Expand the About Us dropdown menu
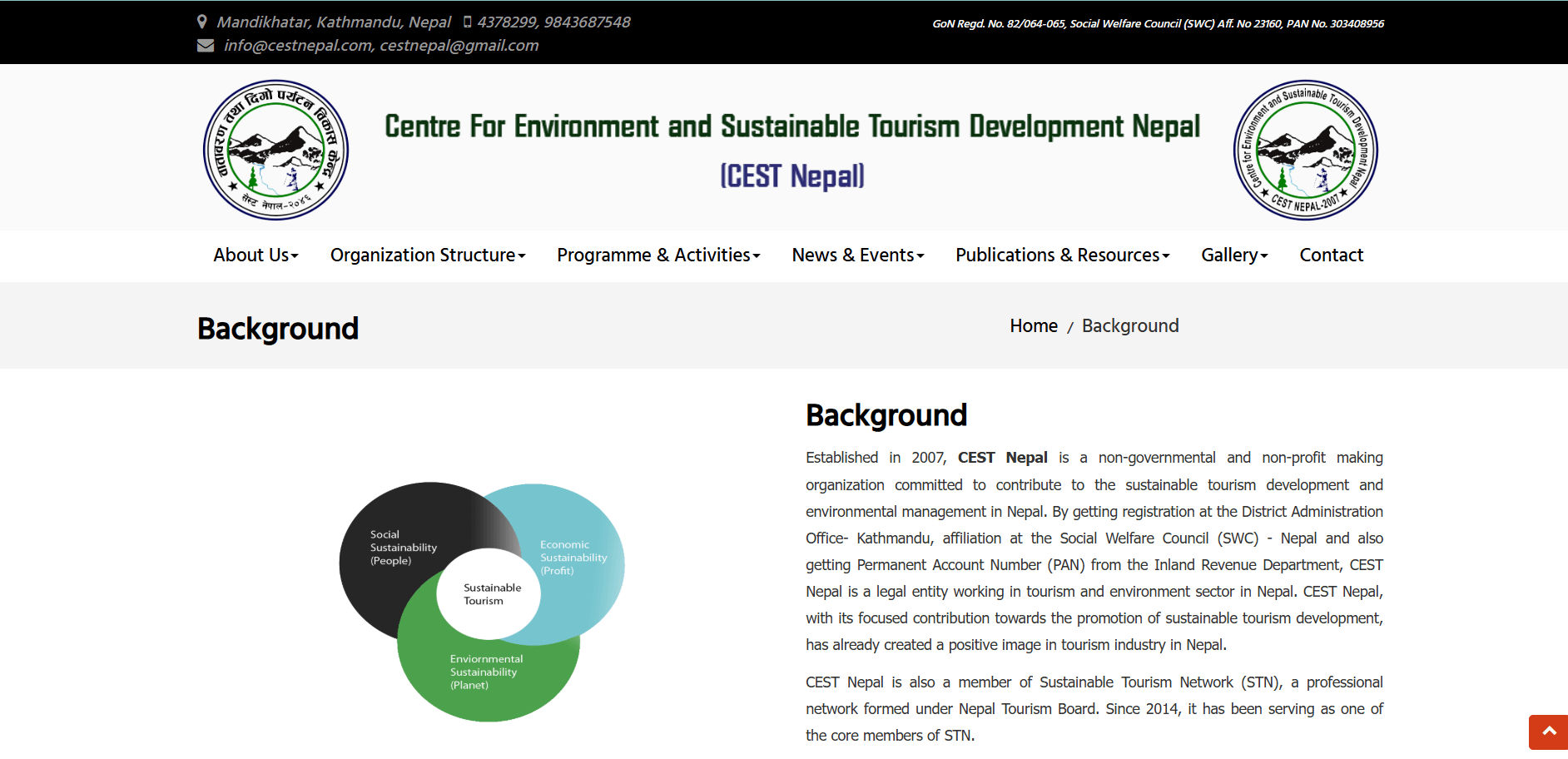This screenshot has height=759, width=1568. [256, 255]
